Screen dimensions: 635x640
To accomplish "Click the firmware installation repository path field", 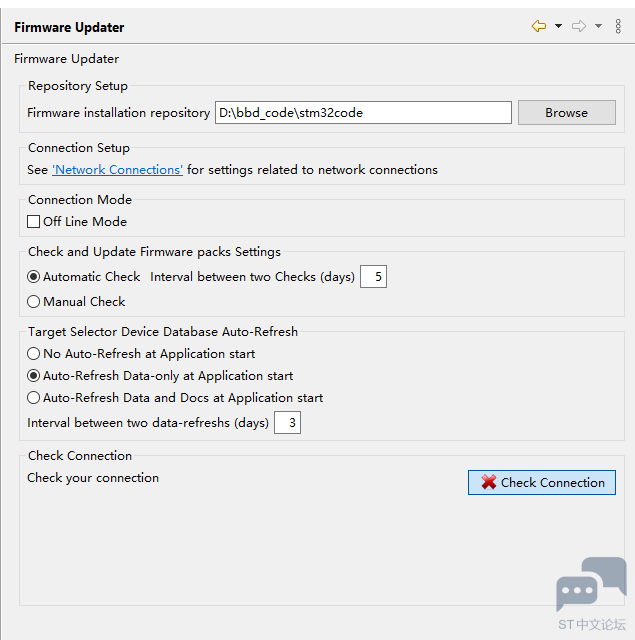I will point(363,113).
